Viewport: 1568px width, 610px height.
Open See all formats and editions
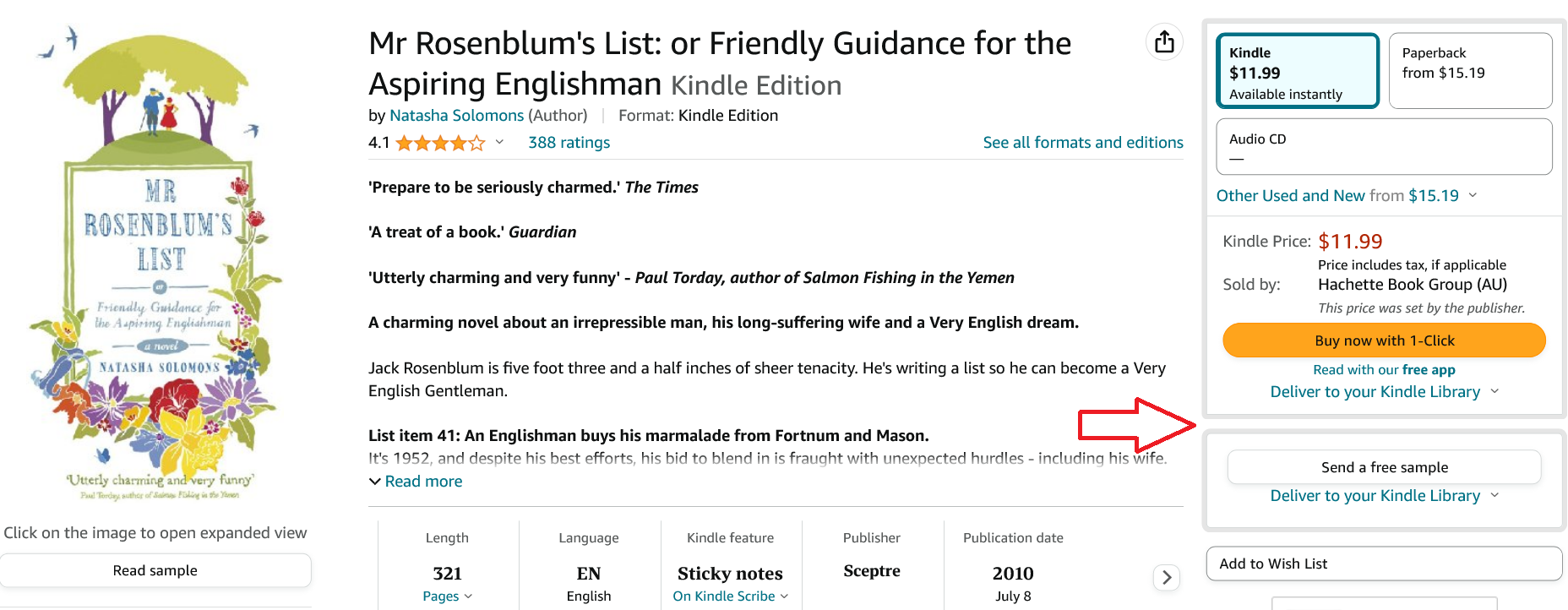(x=1083, y=142)
